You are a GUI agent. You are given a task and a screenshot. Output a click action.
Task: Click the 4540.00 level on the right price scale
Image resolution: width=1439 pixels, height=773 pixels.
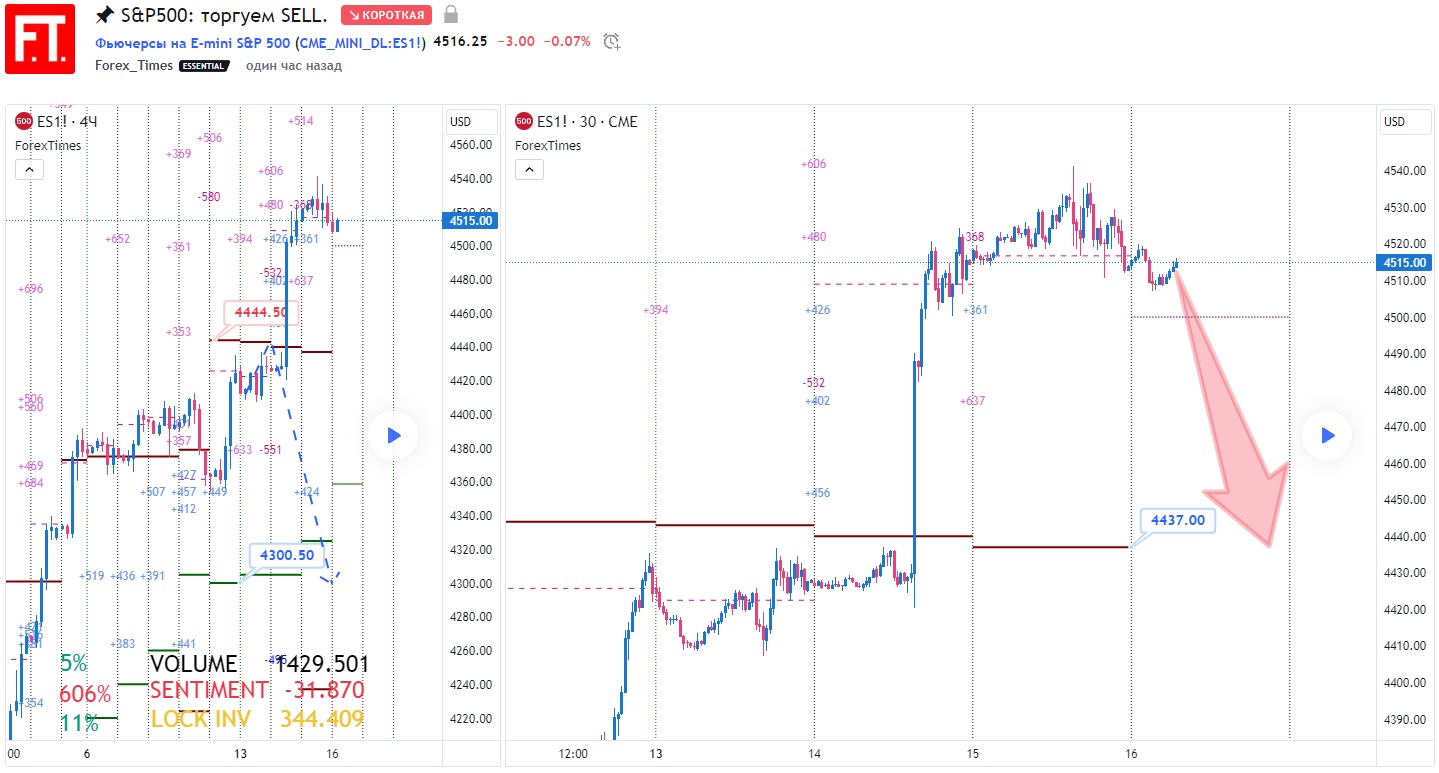1404,171
